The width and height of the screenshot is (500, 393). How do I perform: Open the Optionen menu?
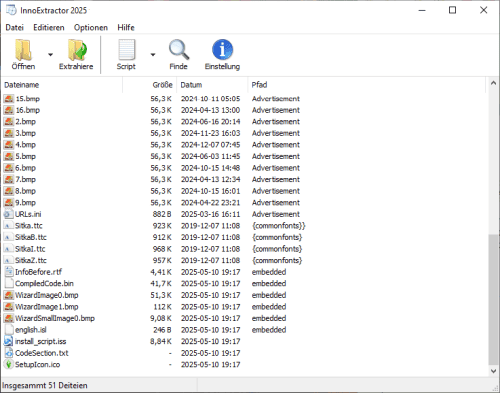tap(91, 28)
